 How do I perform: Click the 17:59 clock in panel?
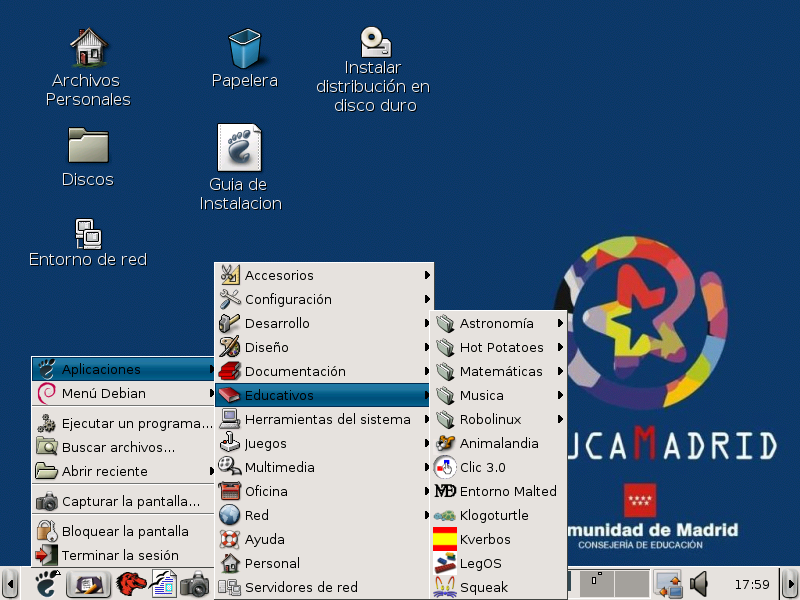pos(752,584)
